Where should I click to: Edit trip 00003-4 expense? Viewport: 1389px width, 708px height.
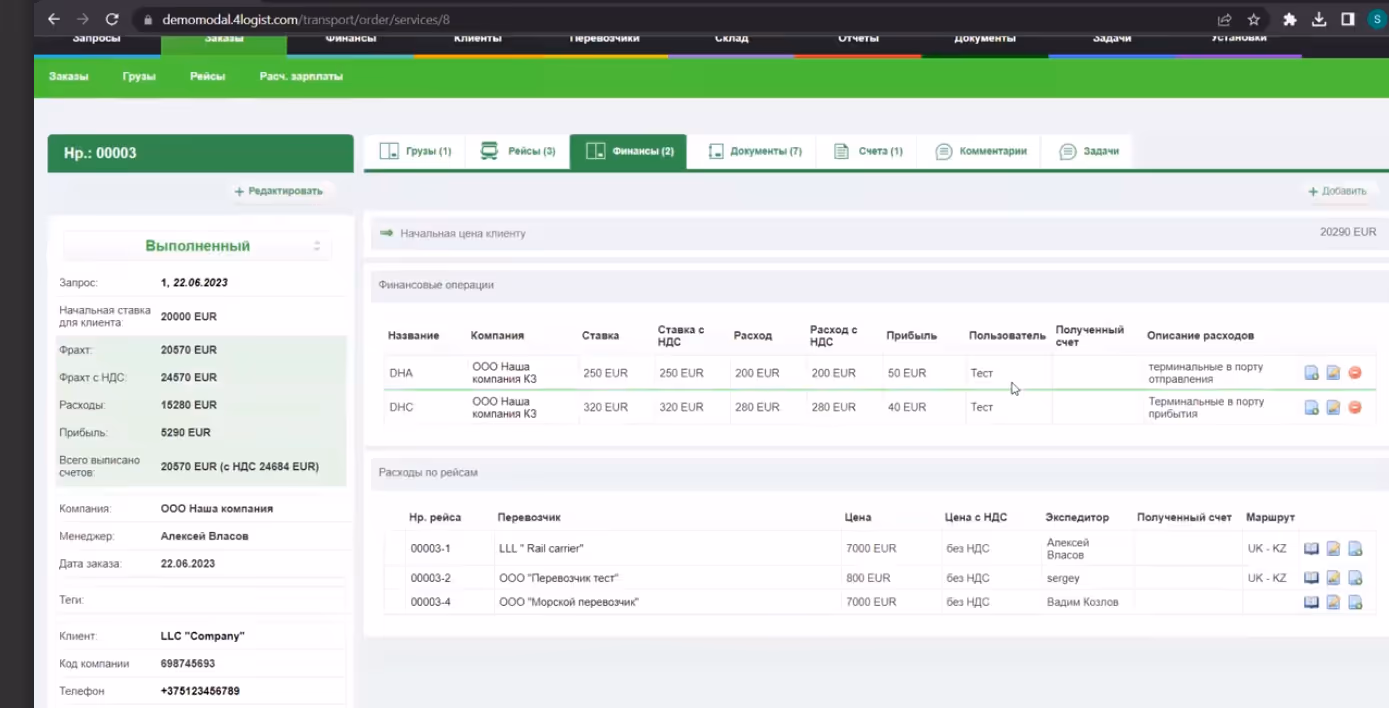[1333, 602]
